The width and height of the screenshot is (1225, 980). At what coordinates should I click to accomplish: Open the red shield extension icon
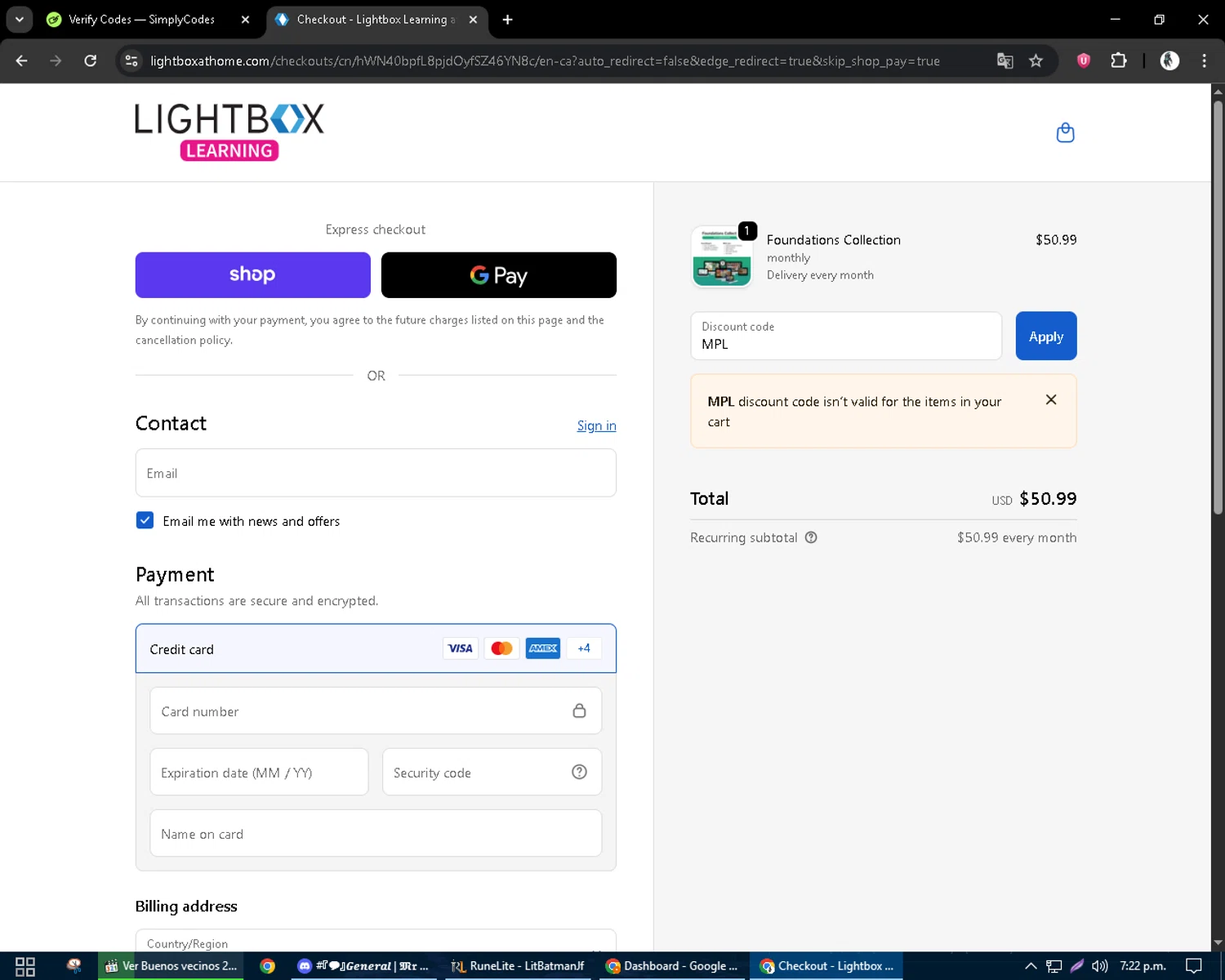1084,60
